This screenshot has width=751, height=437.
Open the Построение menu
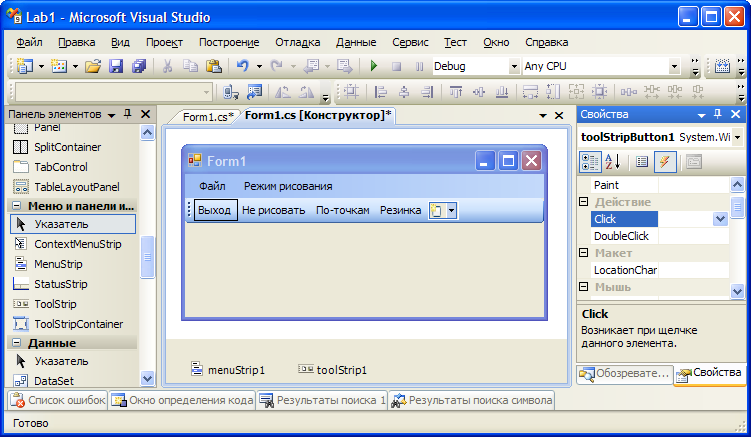pos(229,42)
